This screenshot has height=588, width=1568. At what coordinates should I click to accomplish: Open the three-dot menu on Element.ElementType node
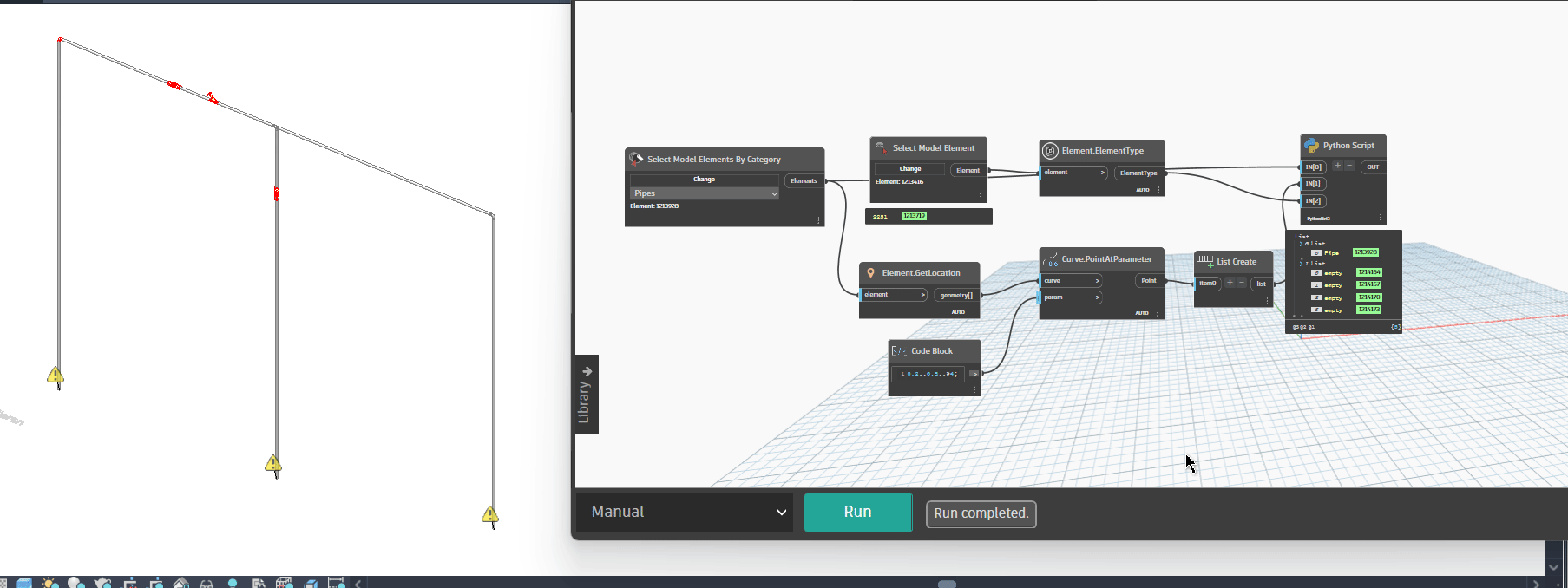1158,190
